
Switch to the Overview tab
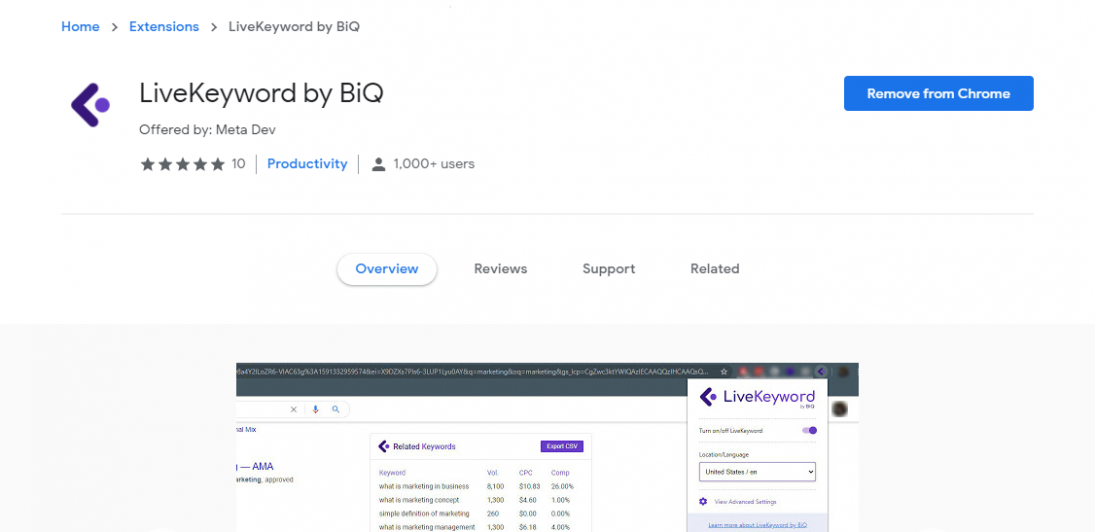387,269
